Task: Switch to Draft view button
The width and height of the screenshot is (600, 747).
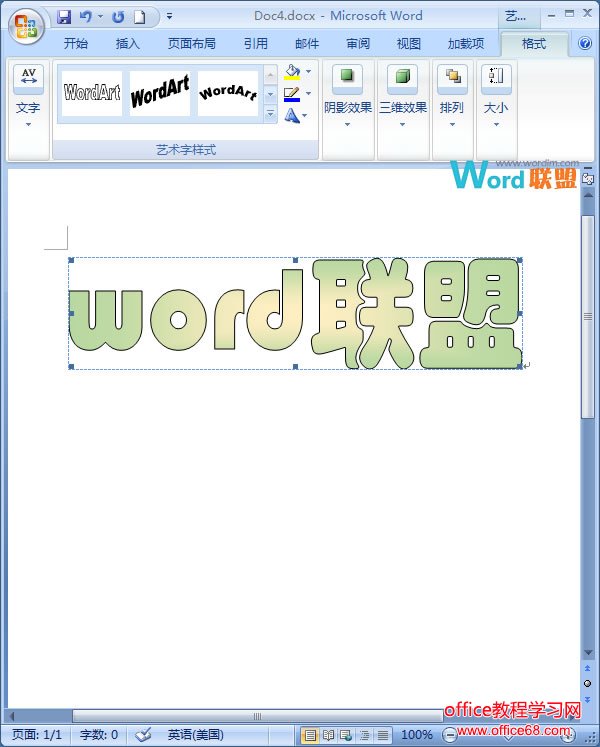Action: coord(383,735)
